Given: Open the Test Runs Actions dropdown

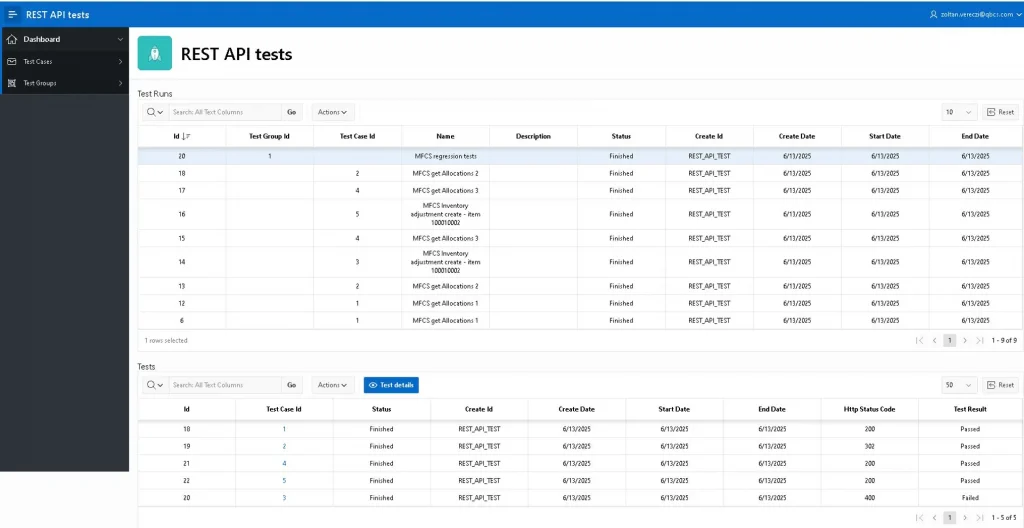Looking at the screenshot, I should point(332,112).
